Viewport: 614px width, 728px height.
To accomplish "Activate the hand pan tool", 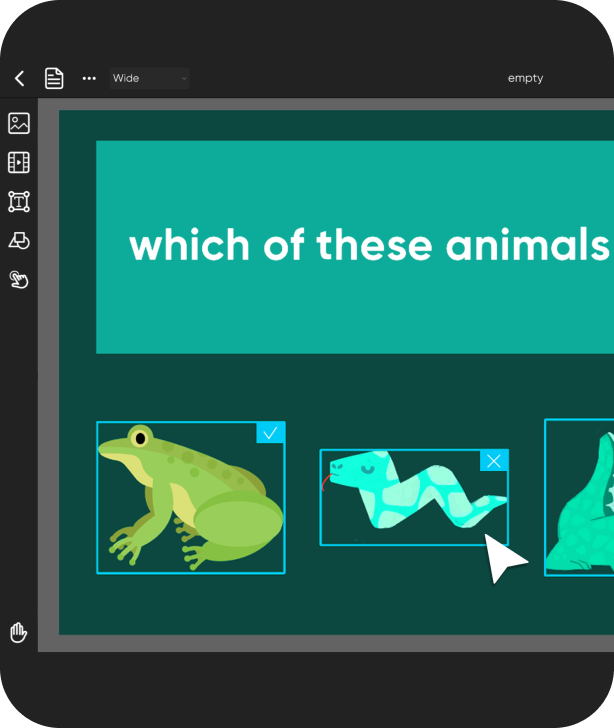I will (x=19, y=632).
